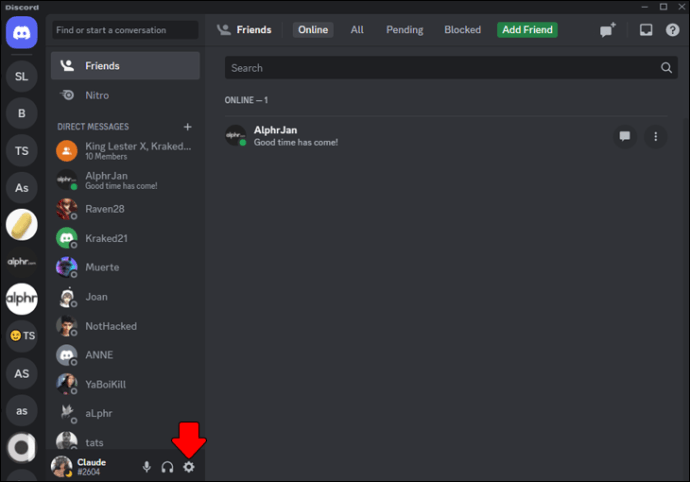Open the As server icon

click(22, 188)
